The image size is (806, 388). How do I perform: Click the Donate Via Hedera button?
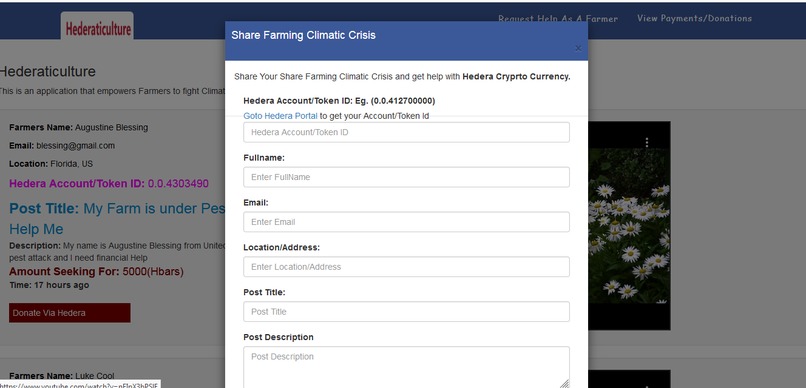69,313
